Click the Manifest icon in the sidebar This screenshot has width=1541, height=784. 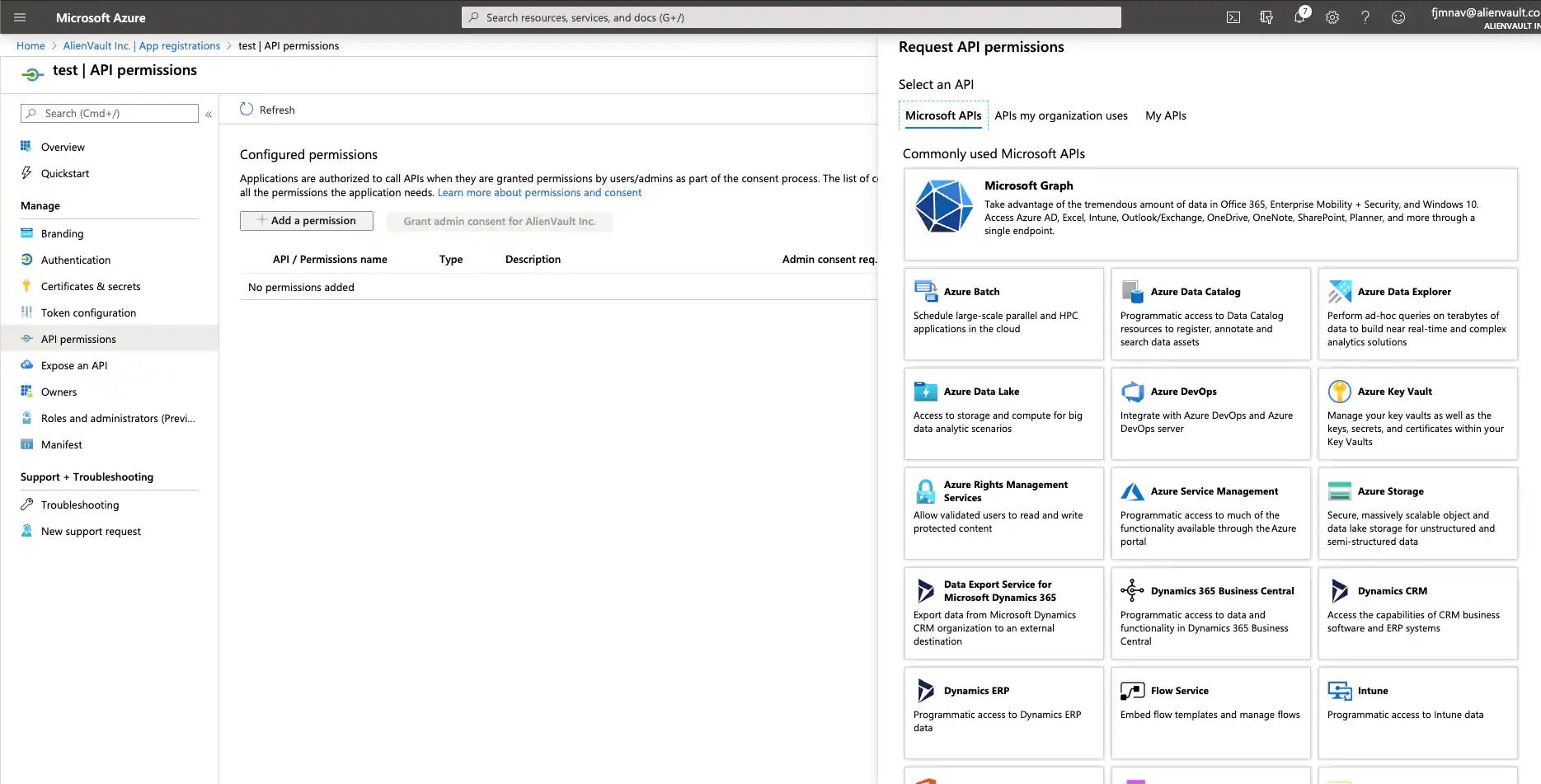click(x=26, y=444)
